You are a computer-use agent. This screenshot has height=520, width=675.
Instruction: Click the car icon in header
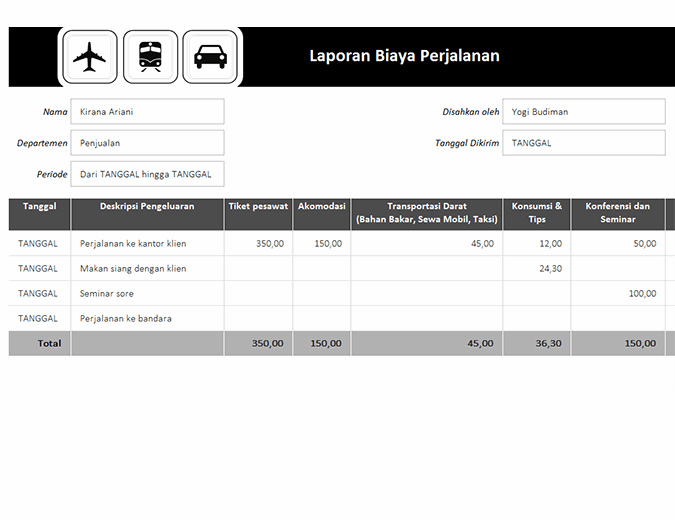click(210, 57)
